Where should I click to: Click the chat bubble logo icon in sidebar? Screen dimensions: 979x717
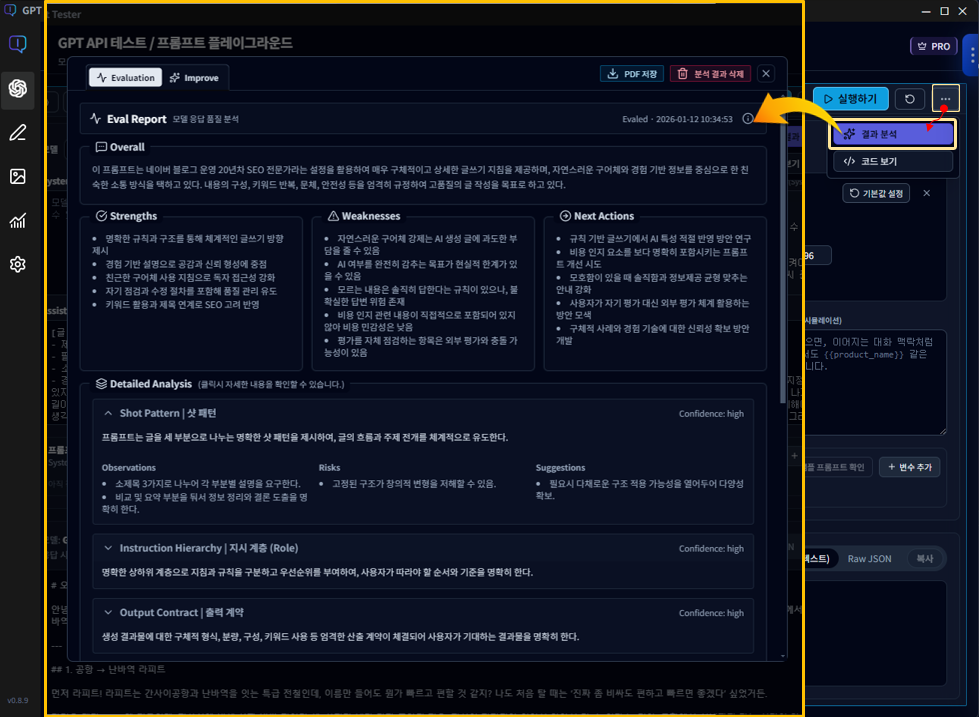[x=17, y=44]
